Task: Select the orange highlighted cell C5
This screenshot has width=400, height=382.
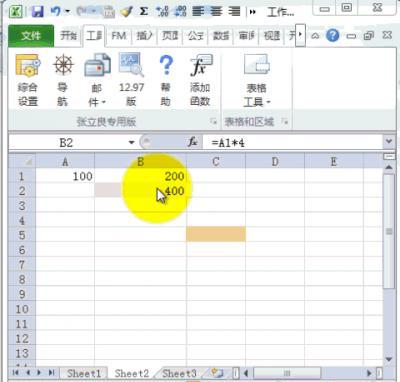Action: [x=216, y=234]
